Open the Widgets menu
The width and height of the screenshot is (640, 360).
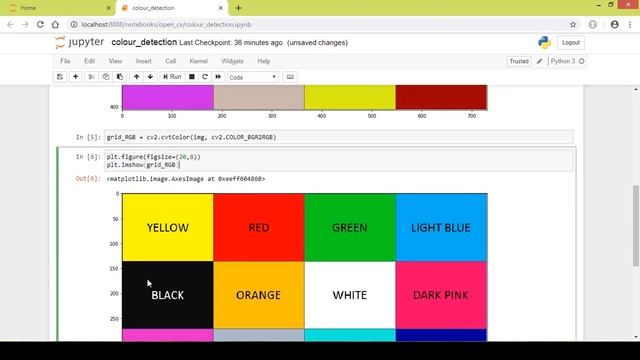(232, 61)
